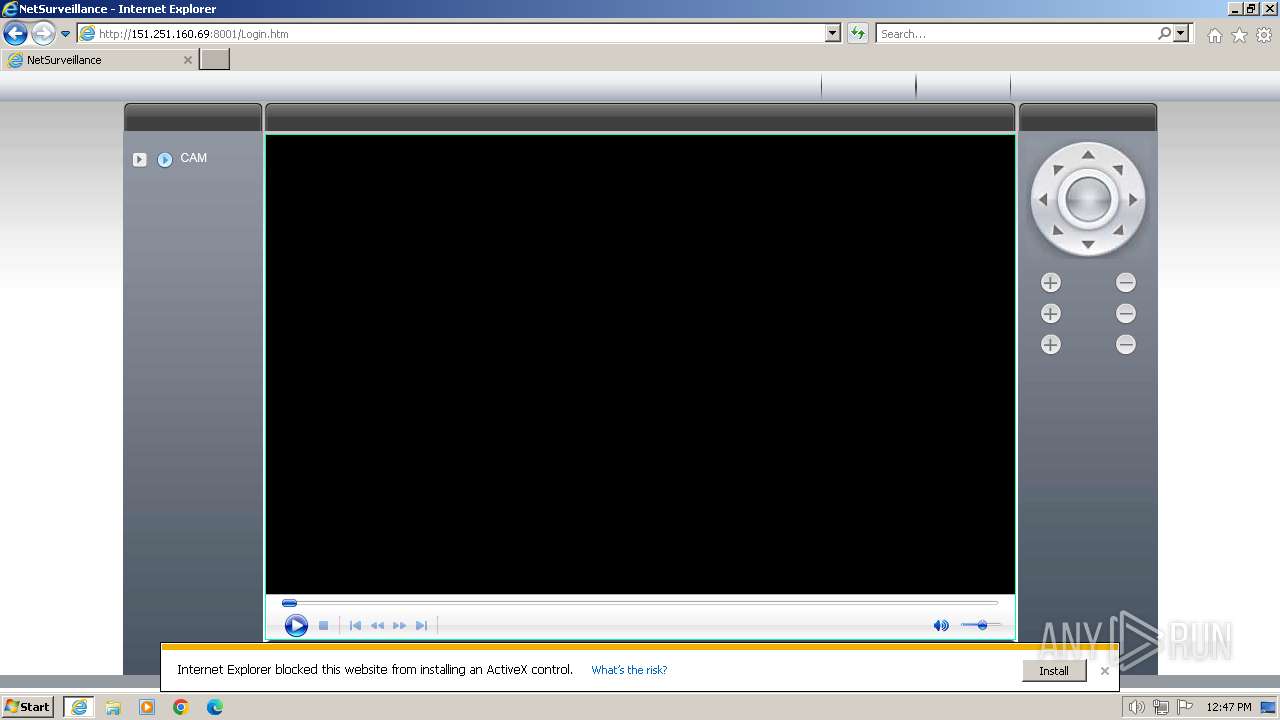Mute the player with speaker icon
The width and height of the screenshot is (1280, 720).
point(941,625)
